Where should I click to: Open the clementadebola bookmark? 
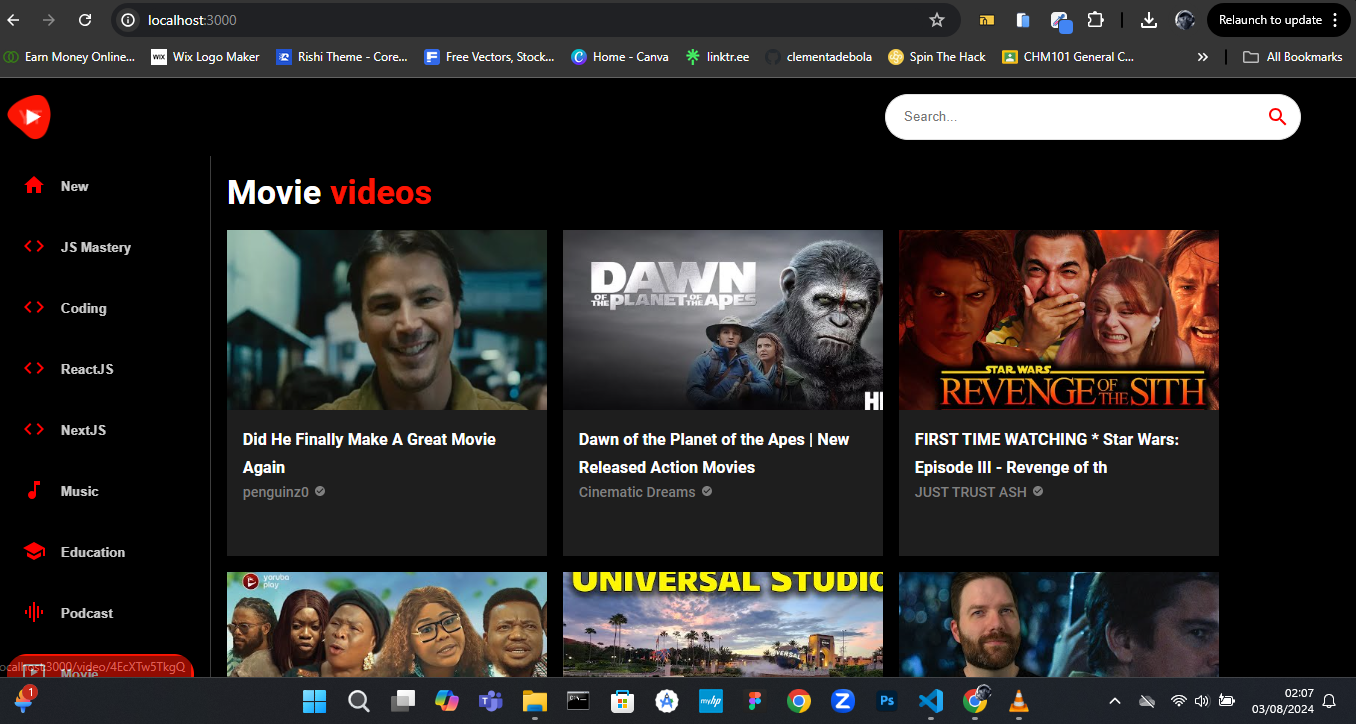(x=817, y=57)
